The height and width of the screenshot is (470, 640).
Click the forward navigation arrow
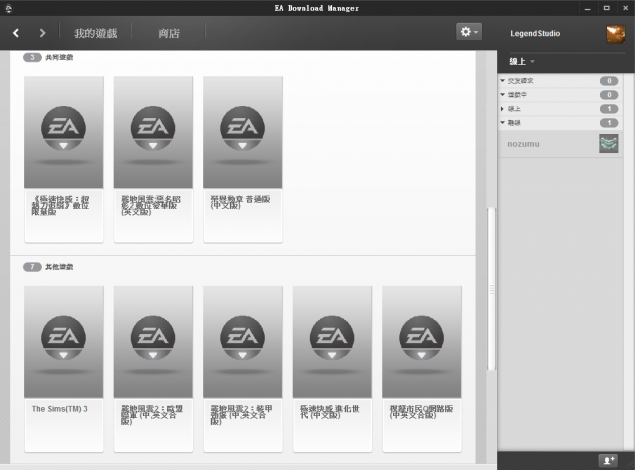click(42, 34)
